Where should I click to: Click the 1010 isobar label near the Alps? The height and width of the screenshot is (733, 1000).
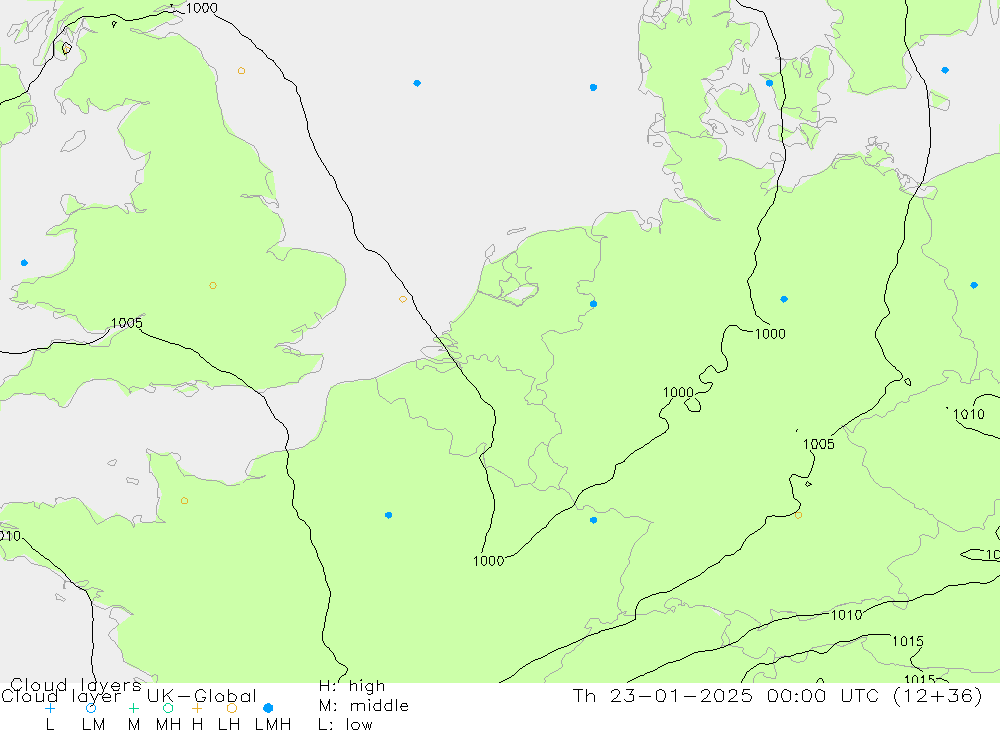click(846, 615)
